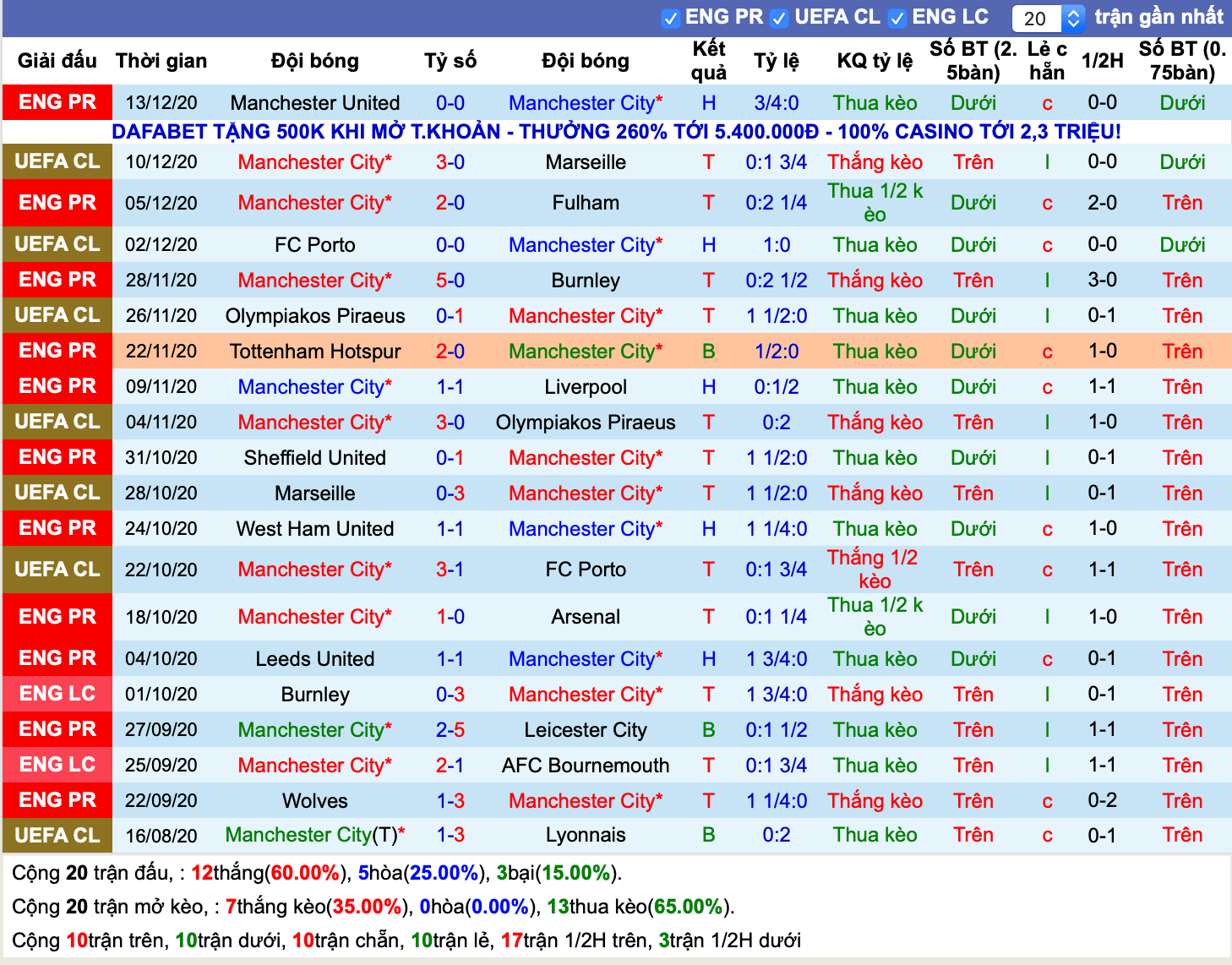The height and width of the screenshot is (965, 1232).
Task: Click the Kết quả column header
Action: (x=709, y=60)
